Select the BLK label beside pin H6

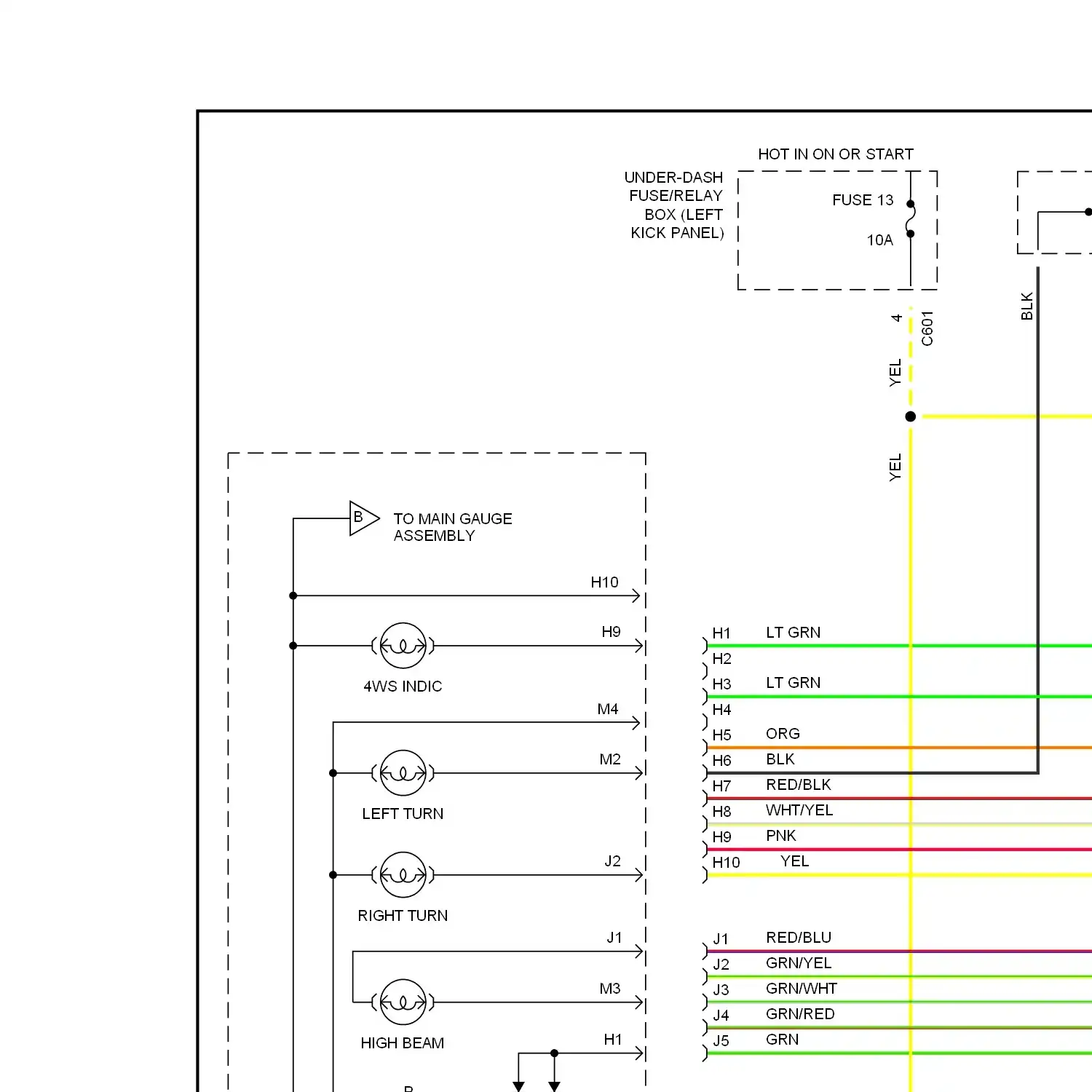coord(780,759)
